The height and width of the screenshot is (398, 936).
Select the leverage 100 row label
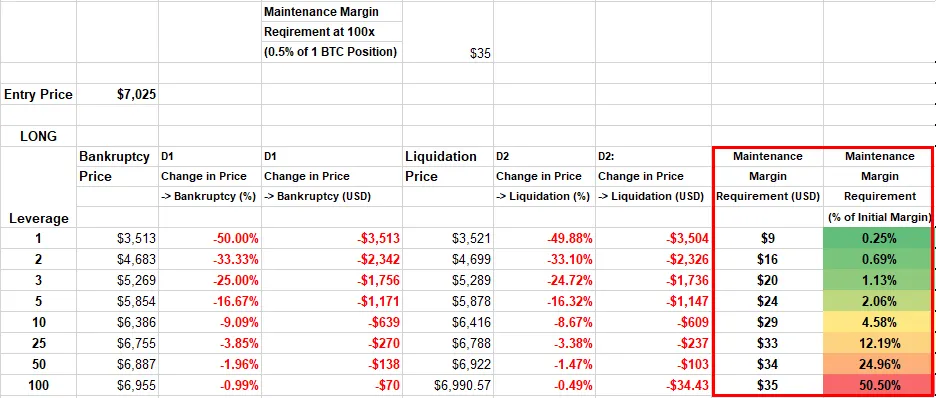tap(38, 385)
